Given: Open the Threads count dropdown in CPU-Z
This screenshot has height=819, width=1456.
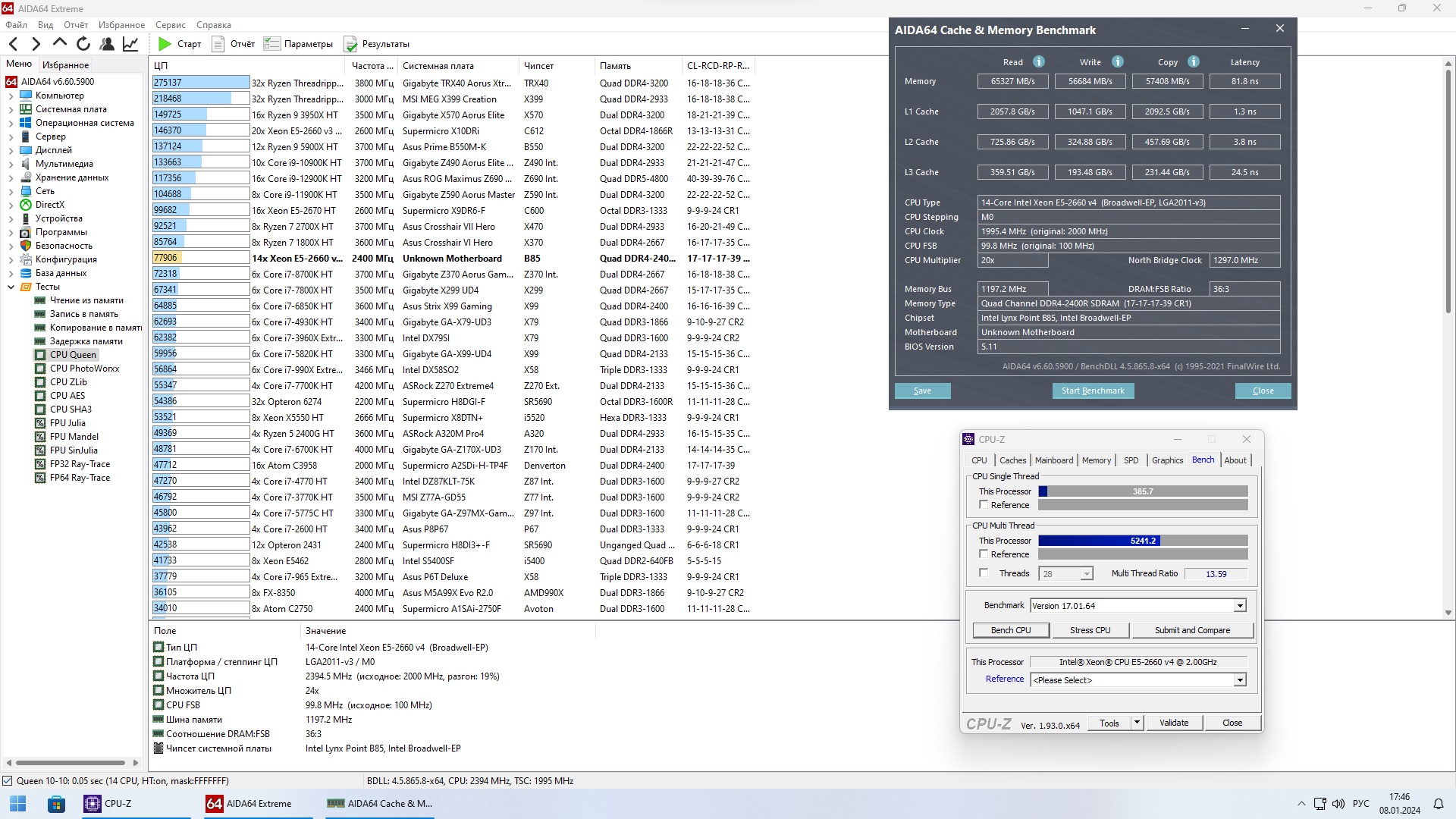Looking at the screenshot, I should (1086, 574).
